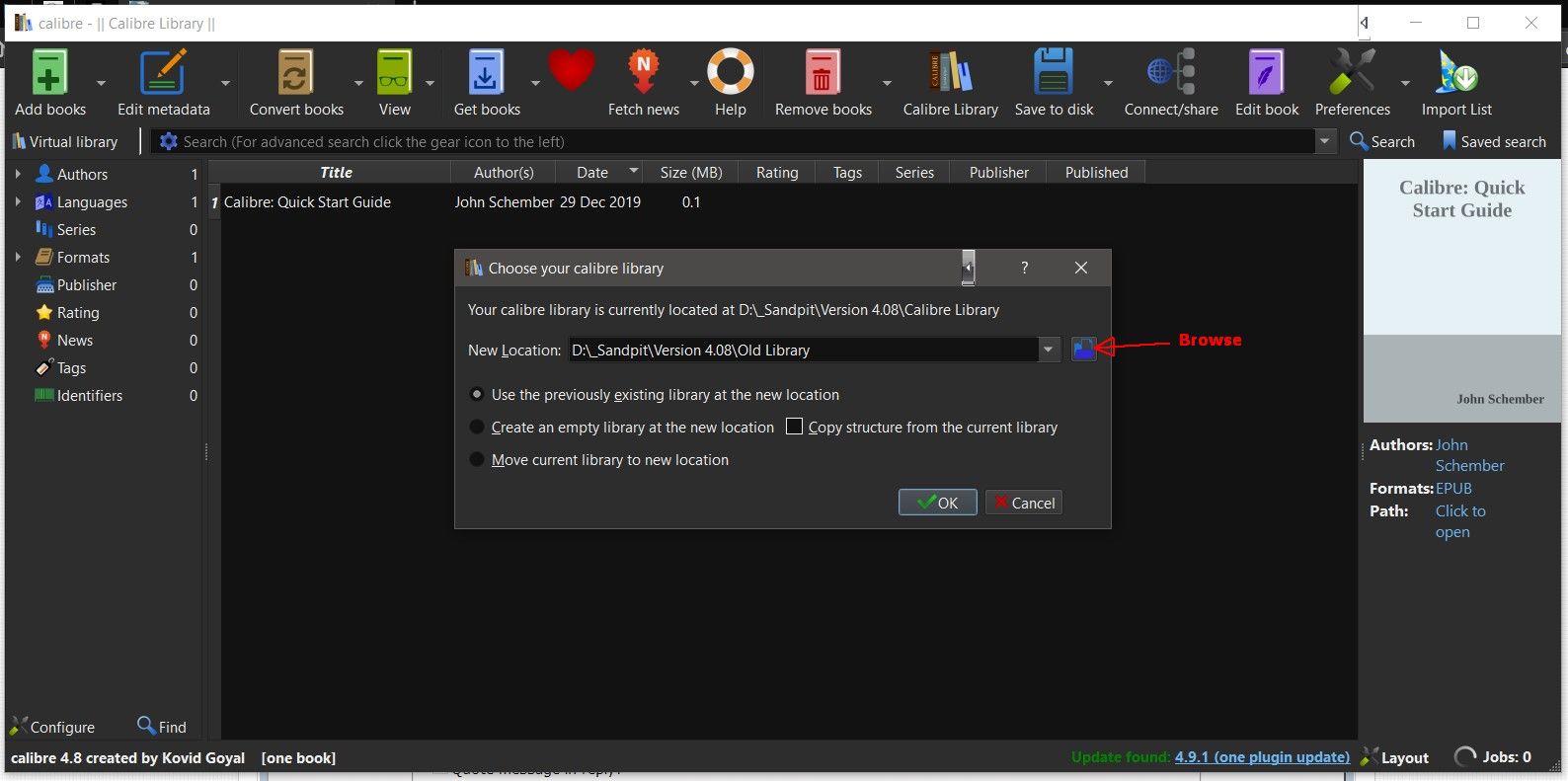Click the Import List plugin icon

1456,72
